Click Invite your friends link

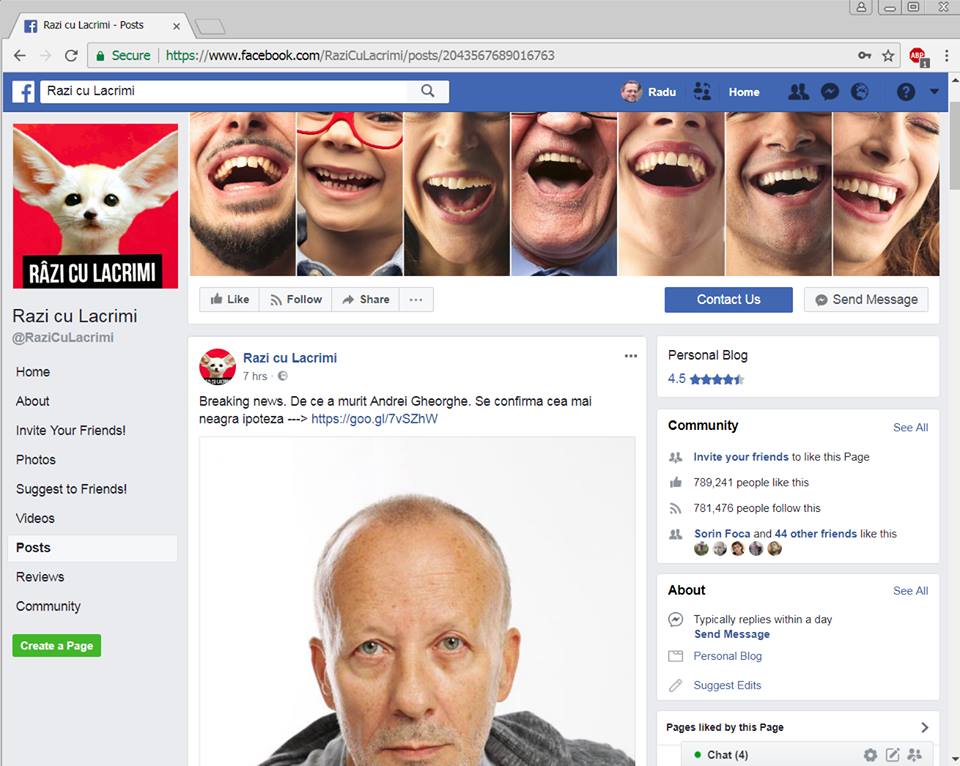(x=741, y=457)
